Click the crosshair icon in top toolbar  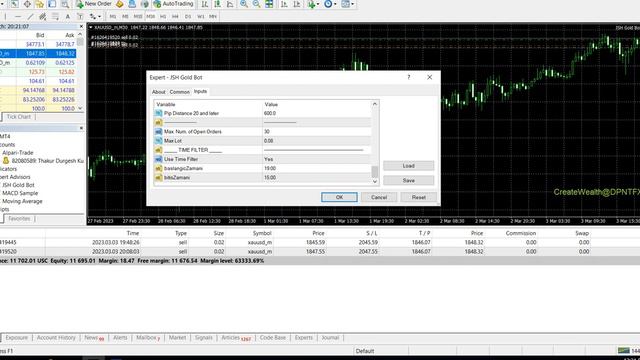[x=27, y=4]
